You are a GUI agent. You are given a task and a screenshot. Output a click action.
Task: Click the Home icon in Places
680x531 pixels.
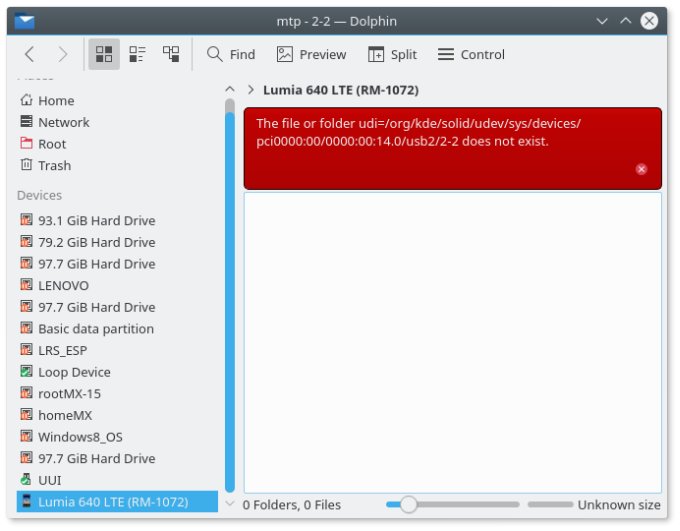coord(26,100)
